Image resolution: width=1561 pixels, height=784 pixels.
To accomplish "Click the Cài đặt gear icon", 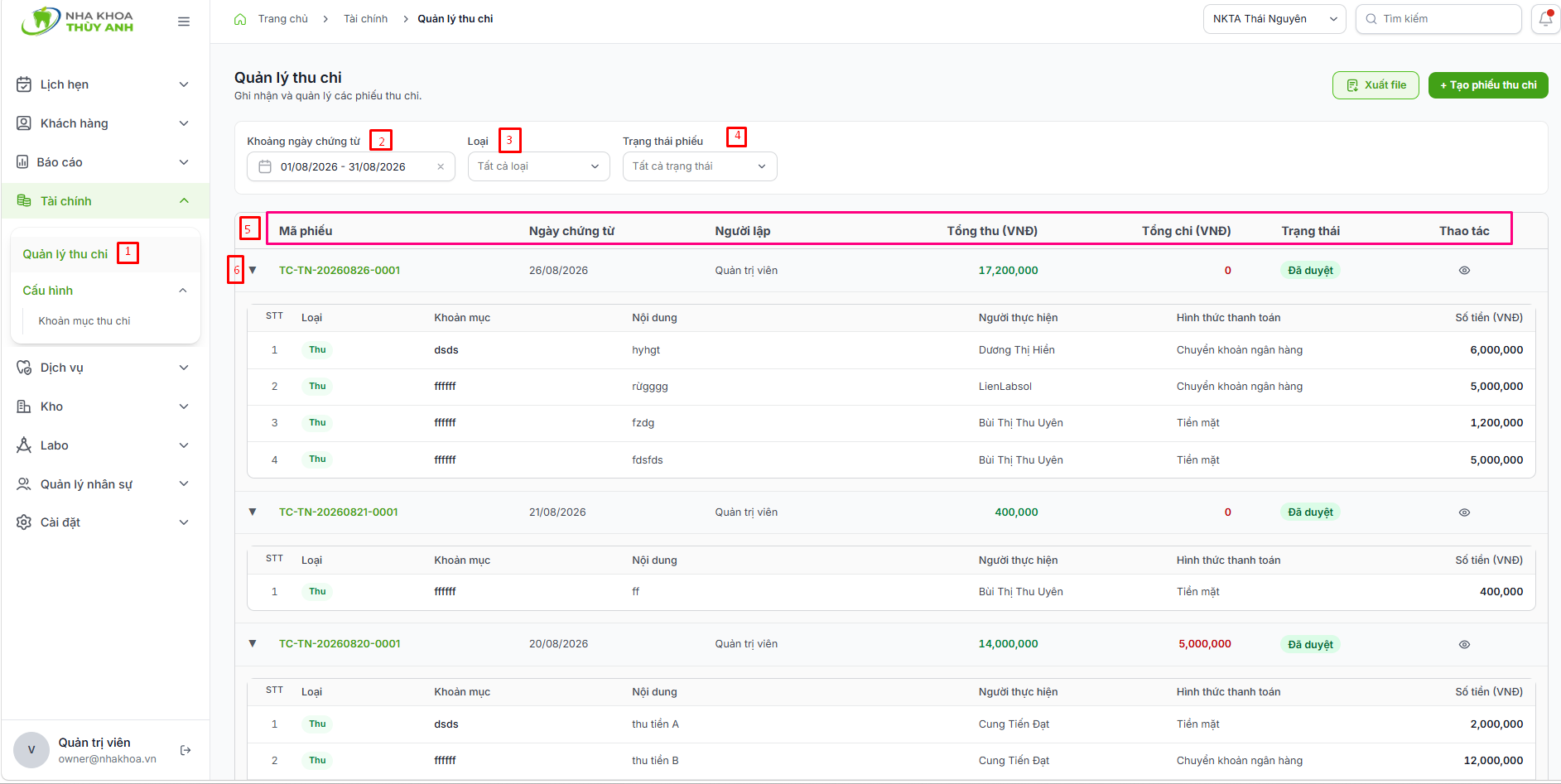I will coord(24,522).
